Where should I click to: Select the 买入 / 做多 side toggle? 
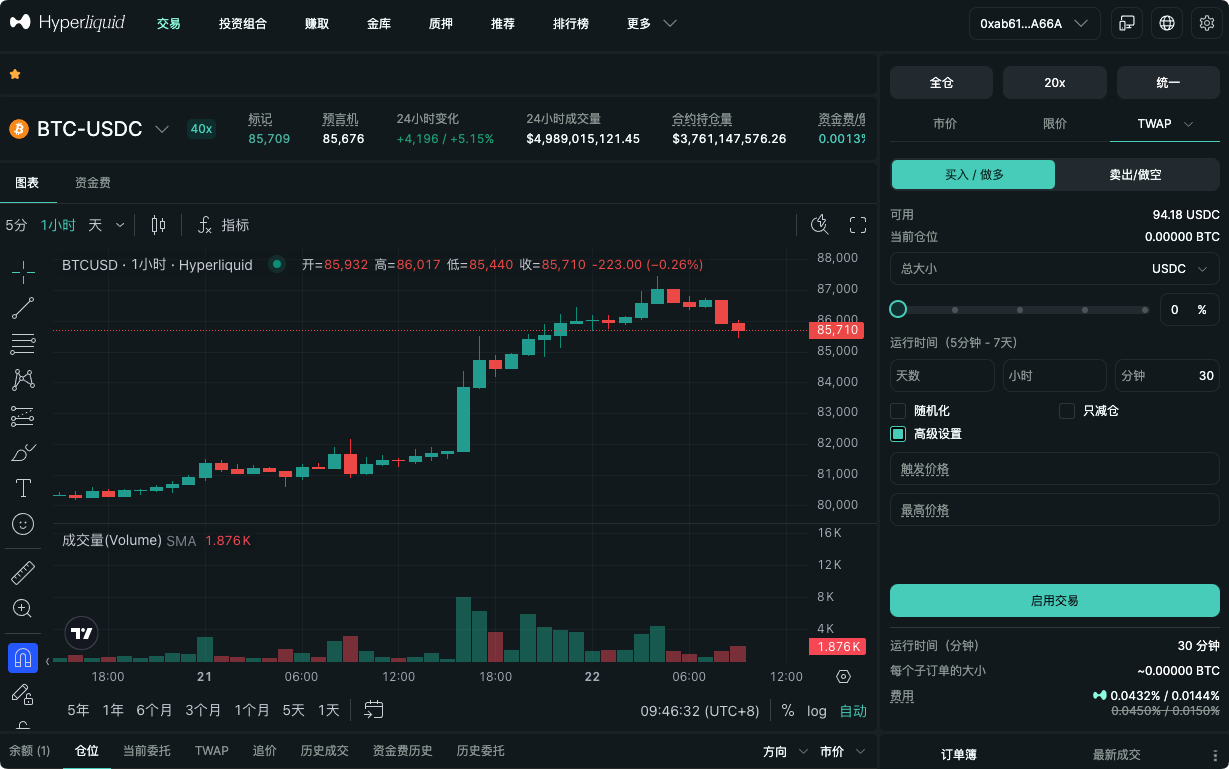pos(973,174)
